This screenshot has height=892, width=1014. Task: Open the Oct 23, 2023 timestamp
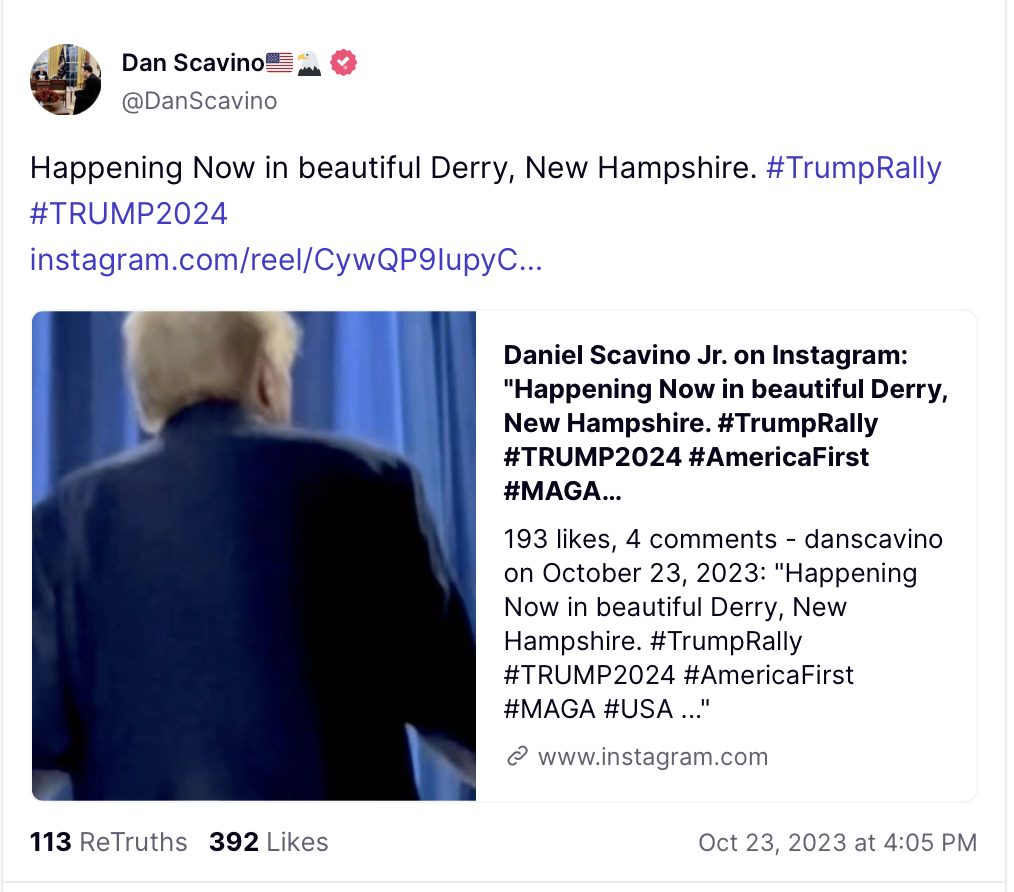pyautogui.click(x=837, y=842)
